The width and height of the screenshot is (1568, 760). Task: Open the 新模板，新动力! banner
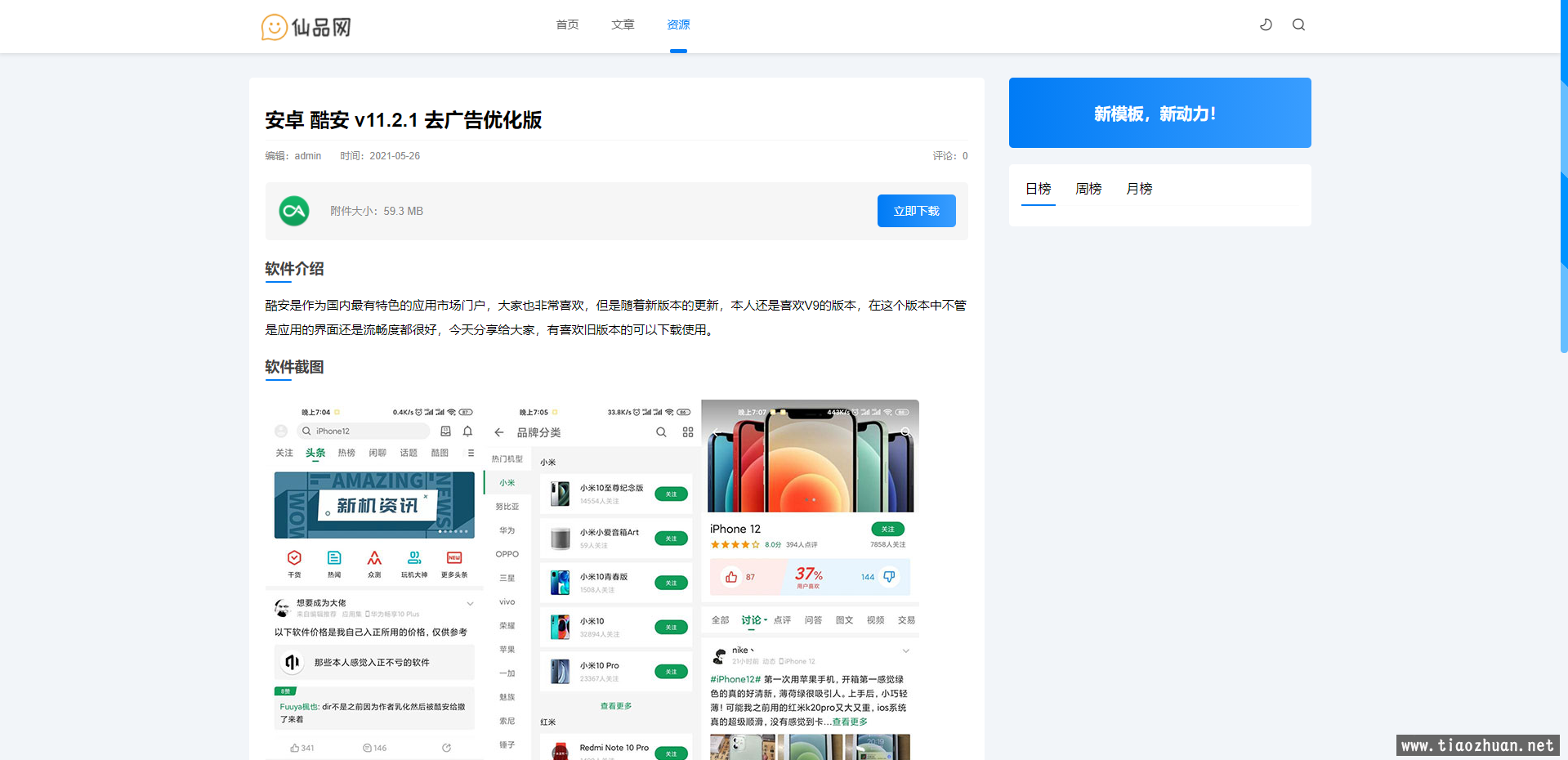coord(1159,113)
